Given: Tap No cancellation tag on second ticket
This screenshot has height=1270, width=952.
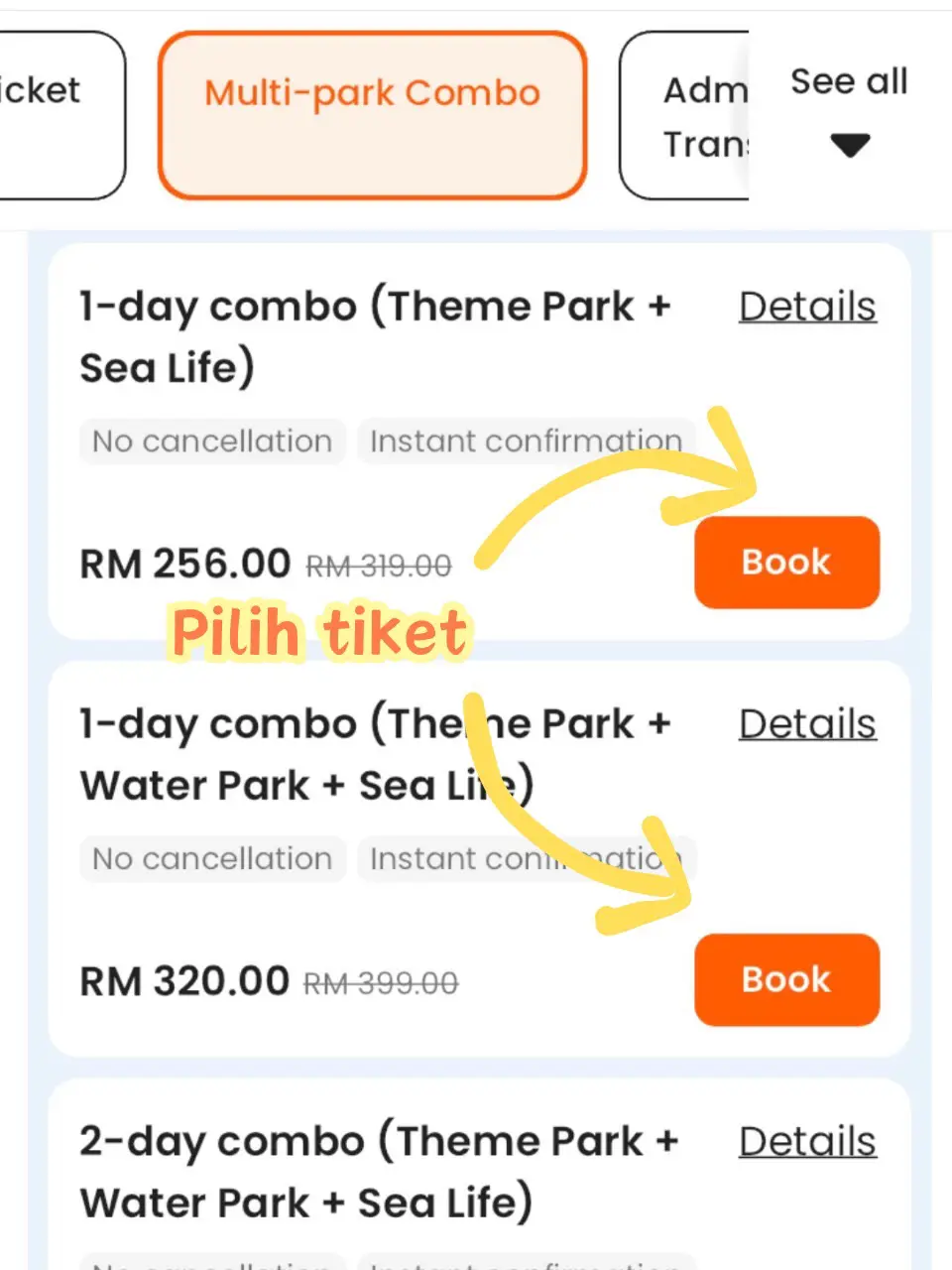Looking at the screenshot, I should pos(212,859).
